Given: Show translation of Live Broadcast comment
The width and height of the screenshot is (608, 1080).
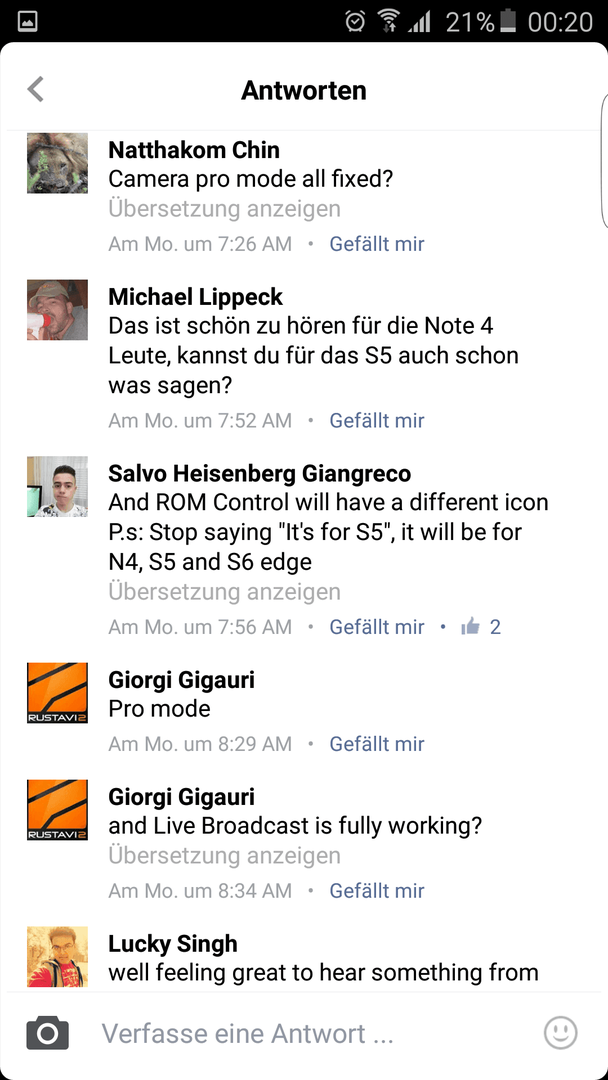Looking at the screenshot, I should coord(224,855).
